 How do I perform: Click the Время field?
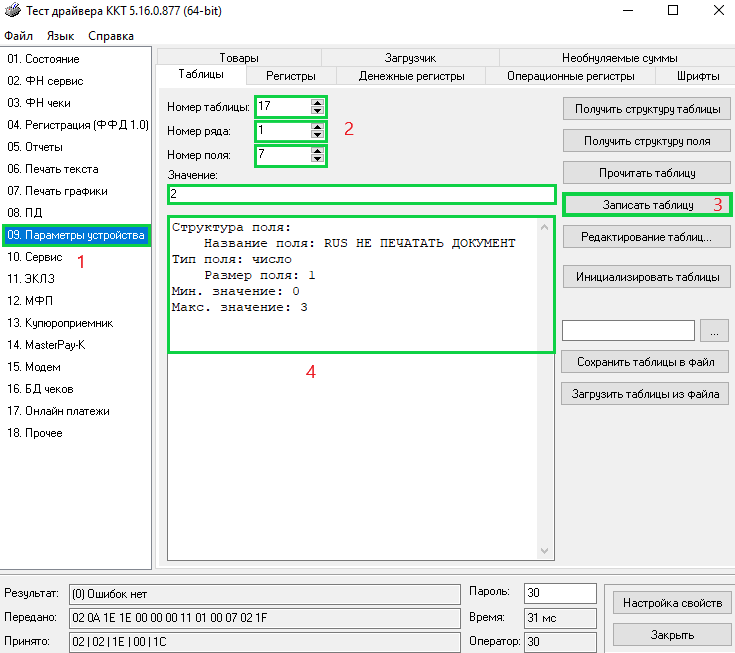click(560, 618)
